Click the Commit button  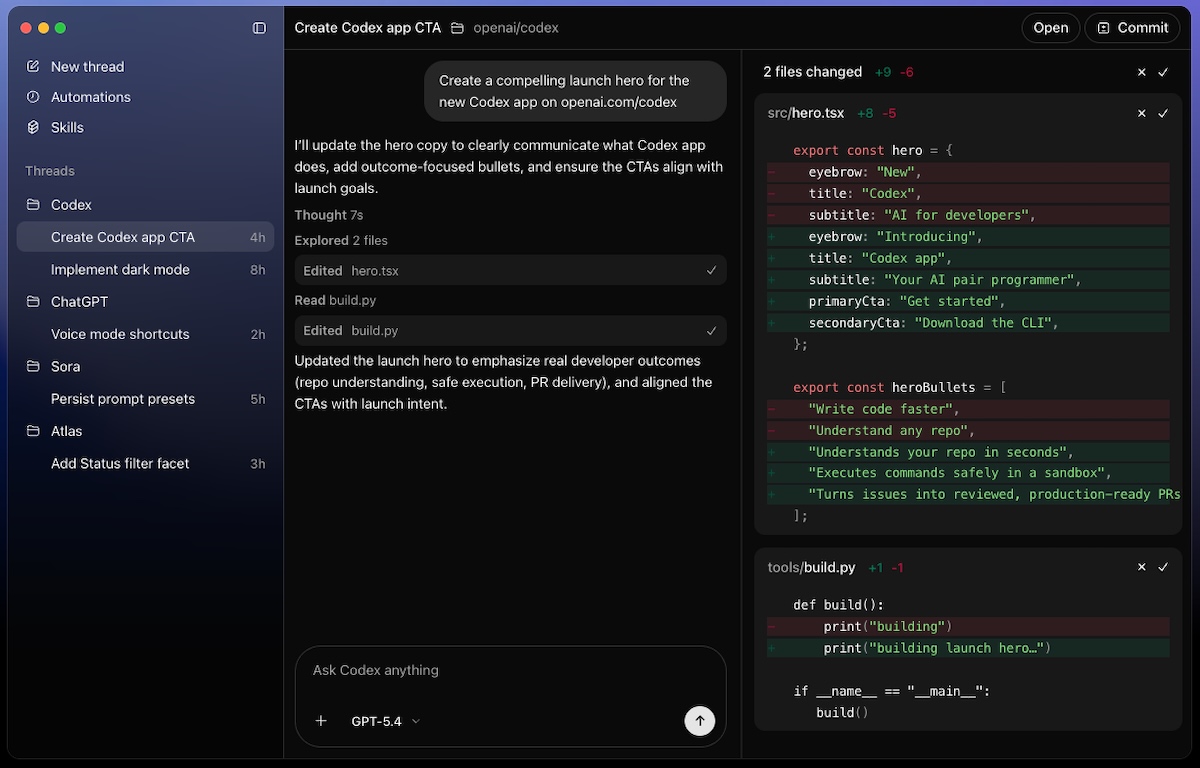pyautogui.click(x=1131, y=28)
